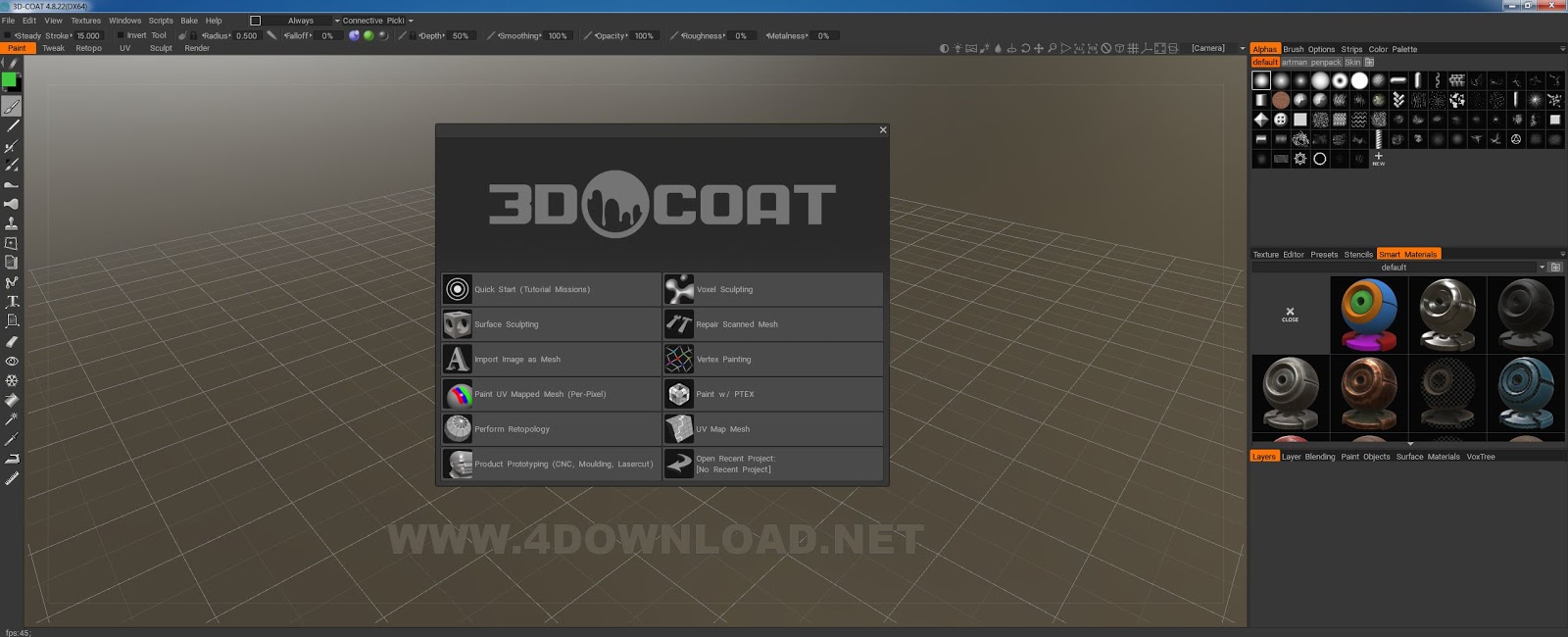1568x637 pixels.
Task: Click the green foreground color swatch
Action: (9, 80)
